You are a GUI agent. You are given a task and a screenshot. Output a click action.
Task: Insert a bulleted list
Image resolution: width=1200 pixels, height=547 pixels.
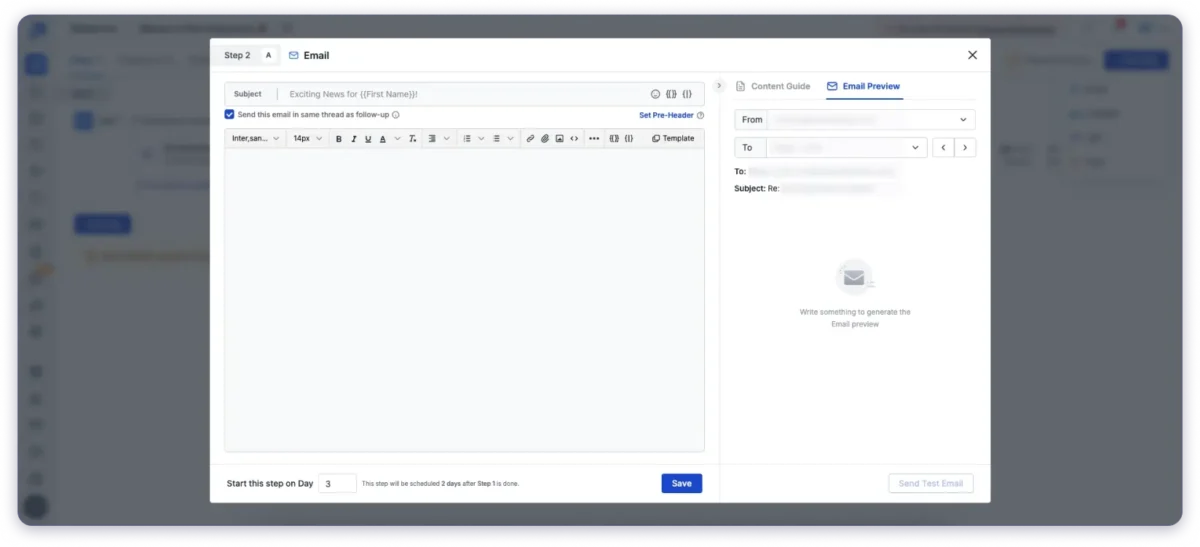pyautogui.click(x=497, y=139)
